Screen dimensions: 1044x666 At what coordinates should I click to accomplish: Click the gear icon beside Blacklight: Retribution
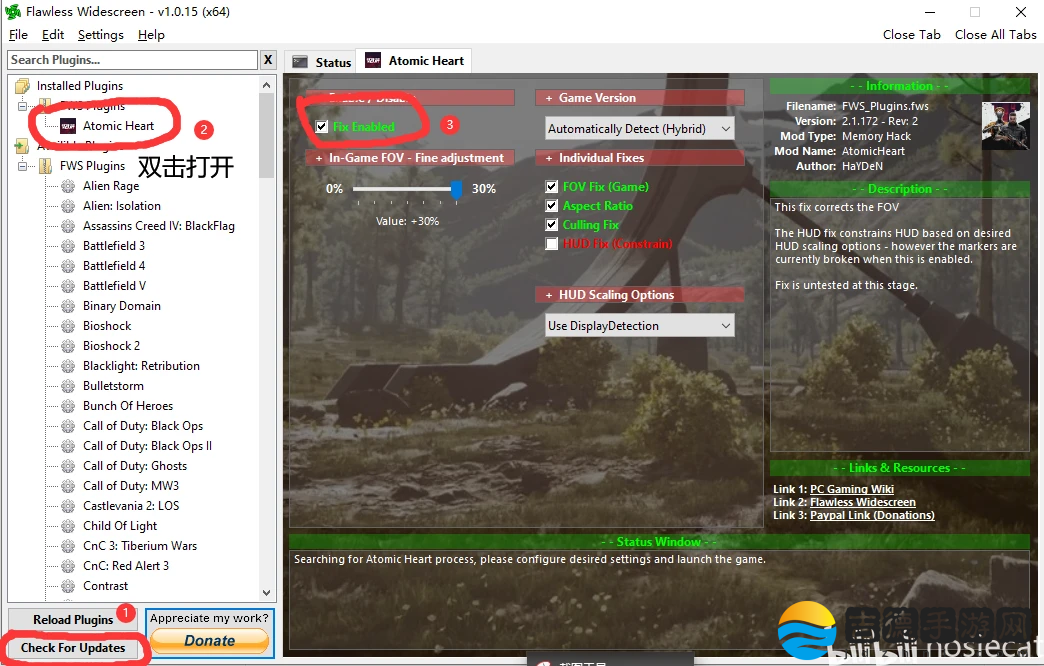tap(68, 366)
